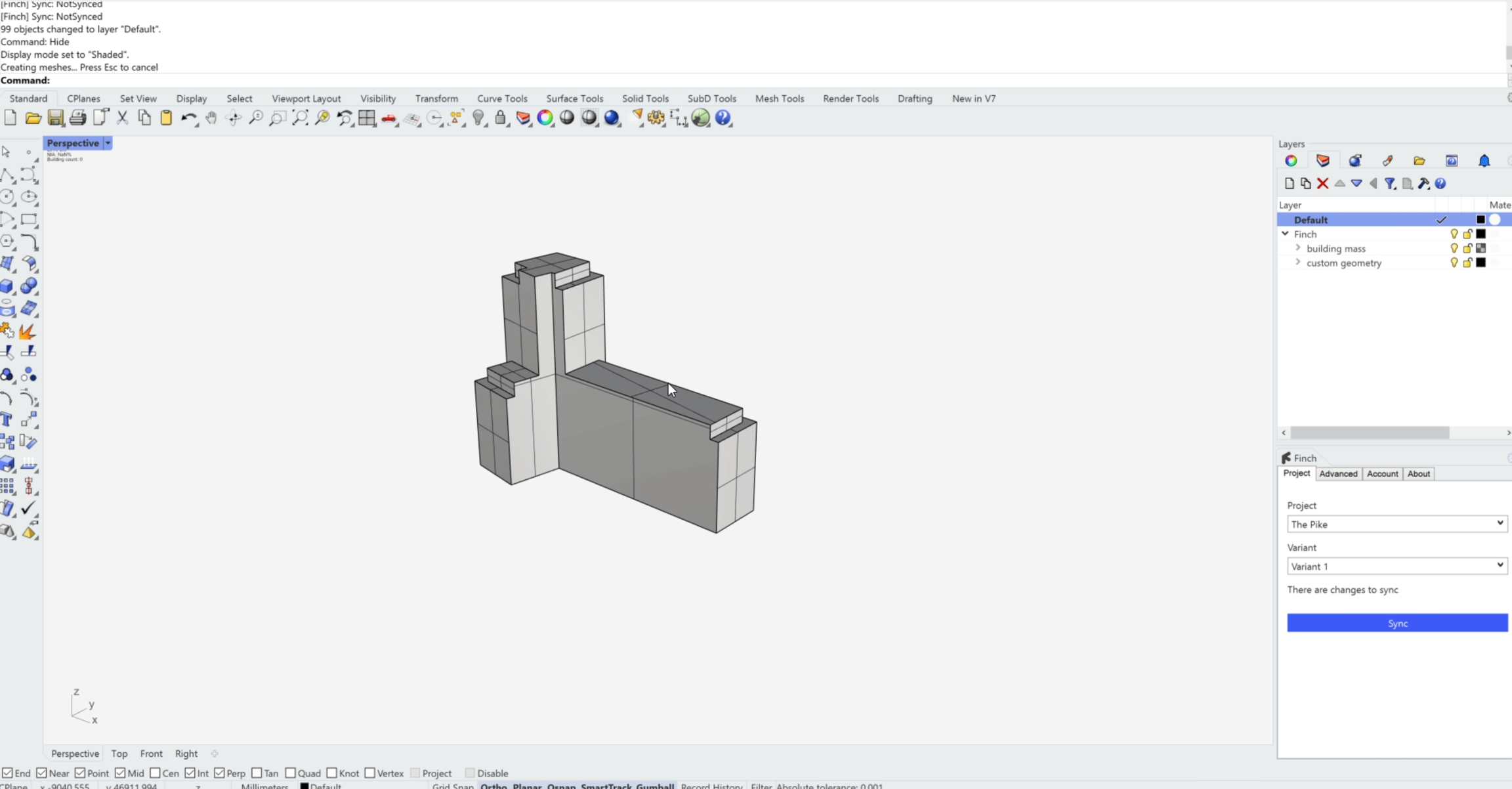Enable the Quad osnap checkbox

click(x=291, y=773)
